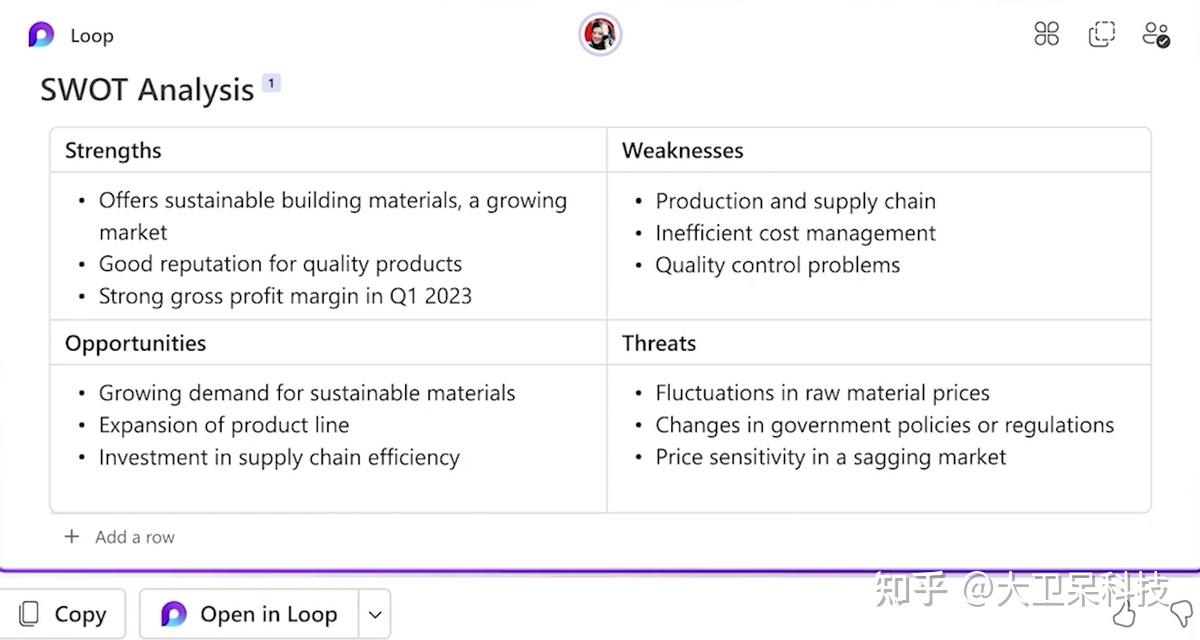Viewport: 1200px width, 640px height.
Task: Select the Opportunities header cell
Action: 328,343
